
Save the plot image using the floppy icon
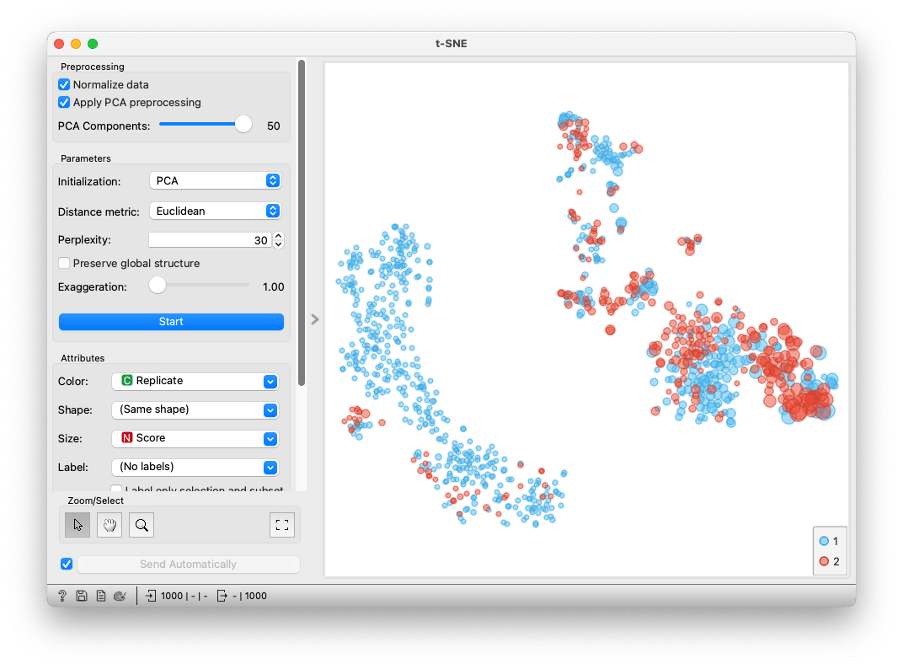(81, 596)
